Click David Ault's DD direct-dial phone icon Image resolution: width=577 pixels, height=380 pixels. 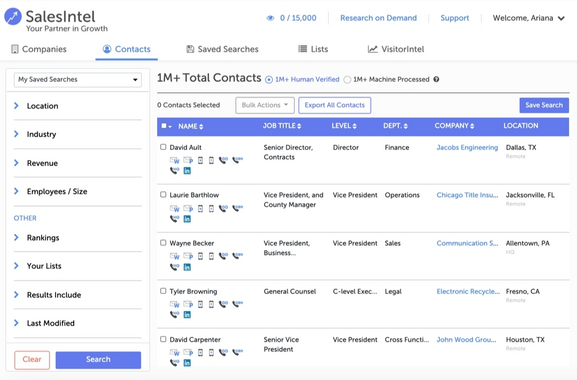click(224, 160)
